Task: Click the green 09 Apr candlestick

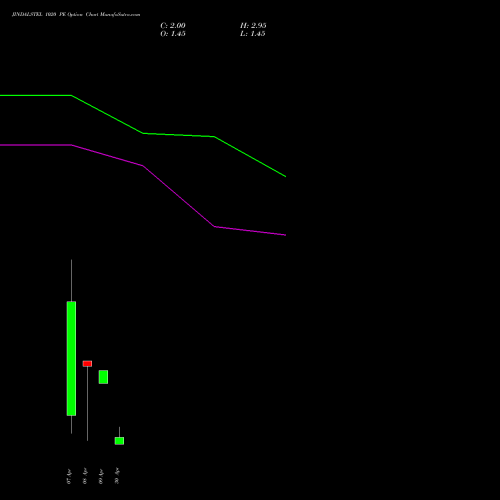Action: (x=103, y=377)
